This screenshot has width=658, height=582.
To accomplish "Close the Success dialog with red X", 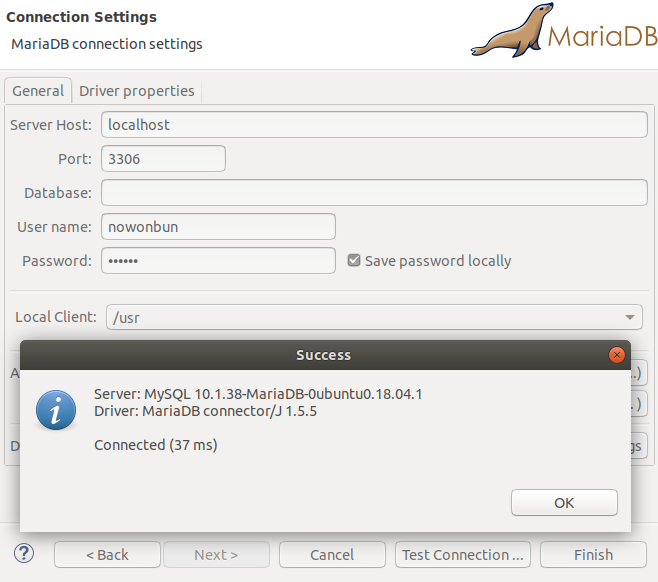I will (x=616, y=355).
